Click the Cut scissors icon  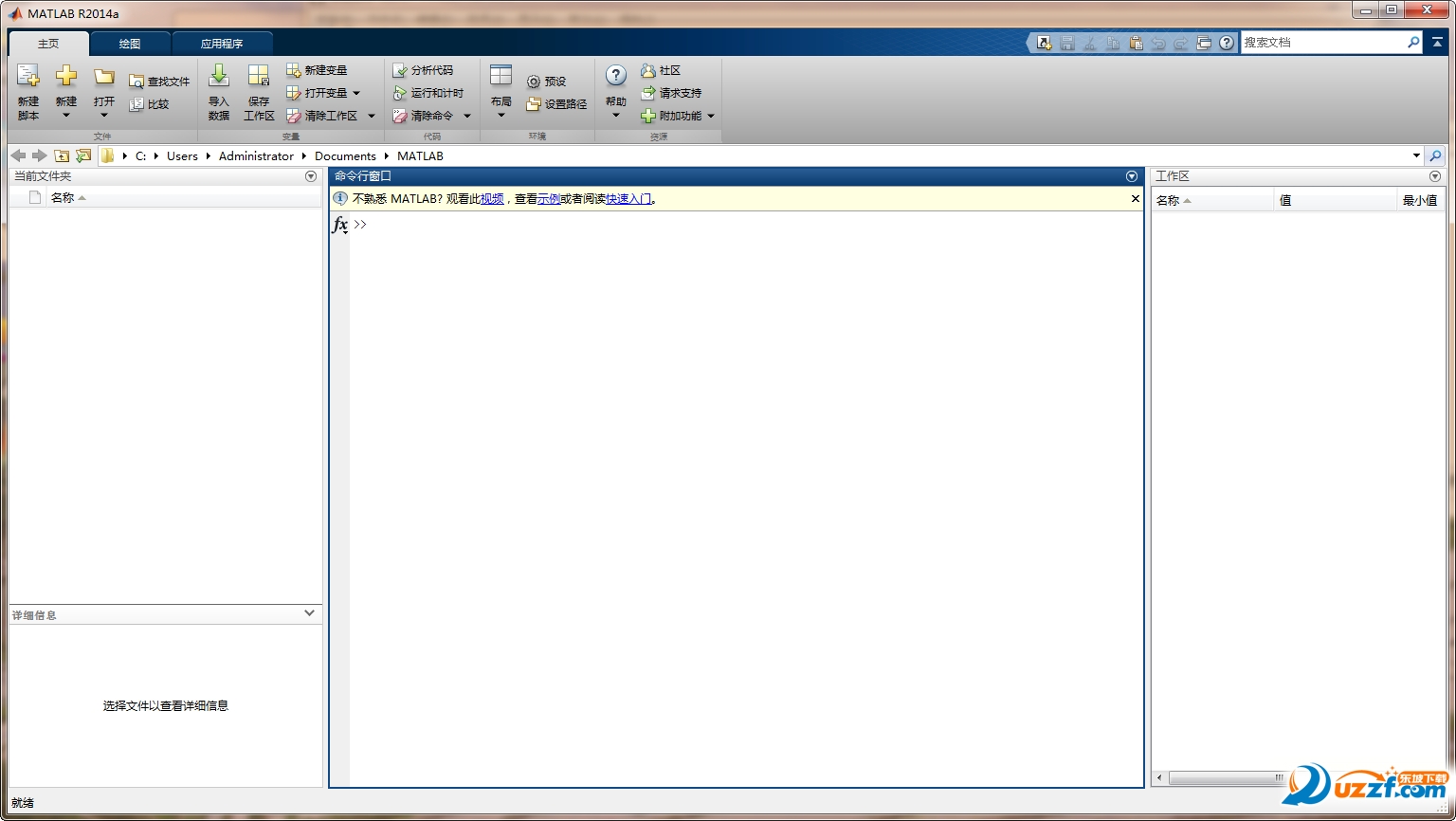pyautogui.click(x=1090, y=43)
